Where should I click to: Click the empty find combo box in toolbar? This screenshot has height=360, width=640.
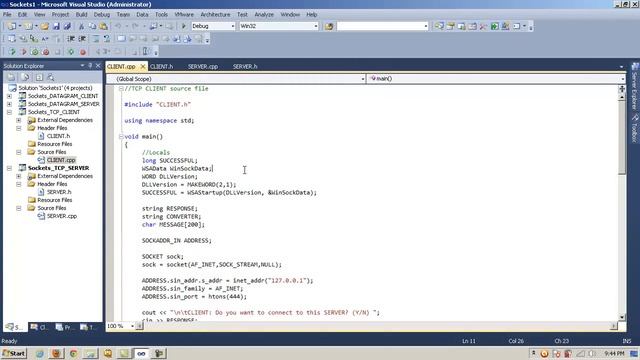[382, 26]
